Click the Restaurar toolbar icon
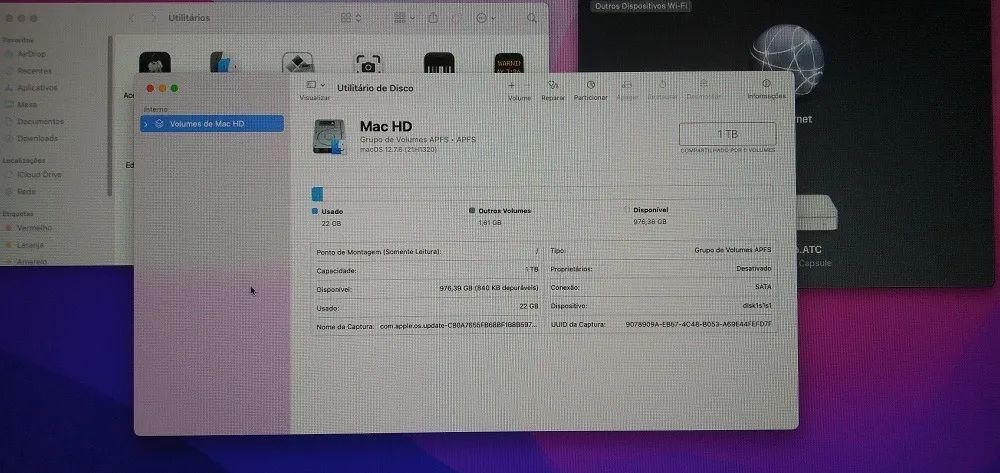This screenshot has height=473, width=1000. [x=663, y=85]
